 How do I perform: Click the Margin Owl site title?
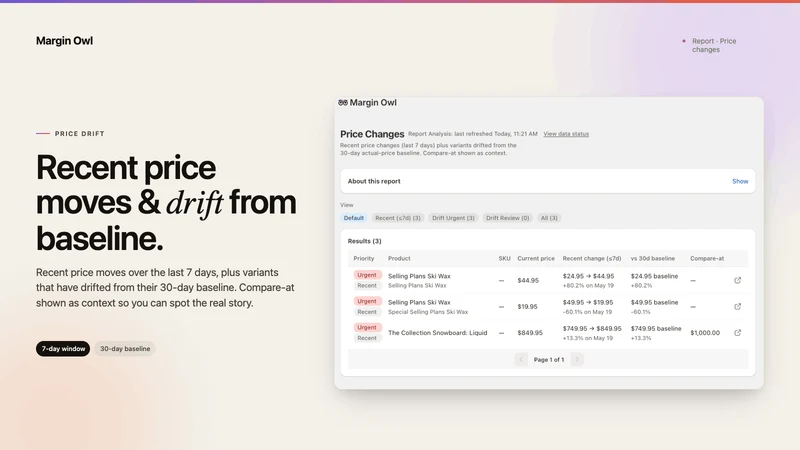[64, 41]
